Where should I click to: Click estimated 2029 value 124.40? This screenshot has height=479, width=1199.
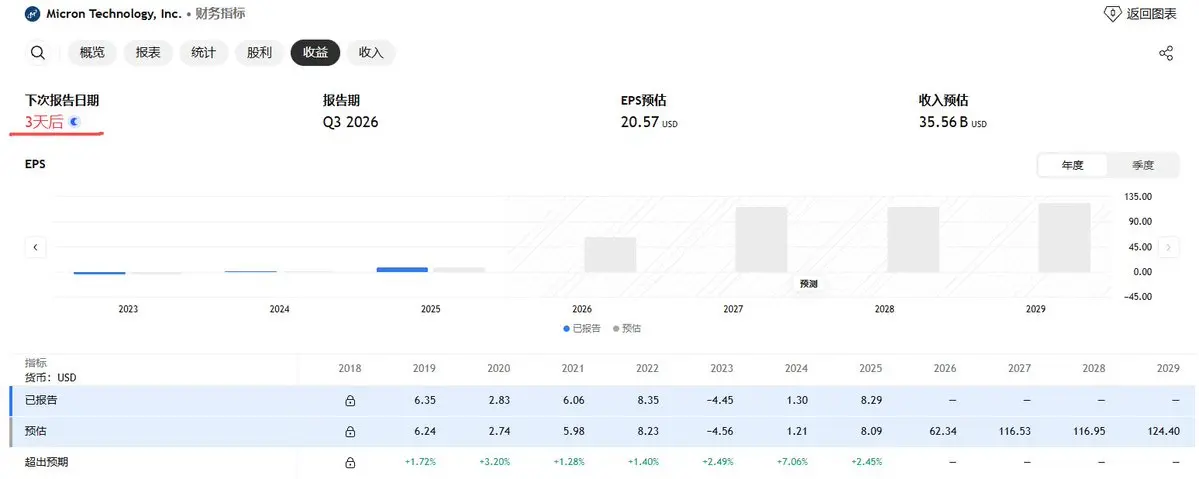tap(1163, 432)
